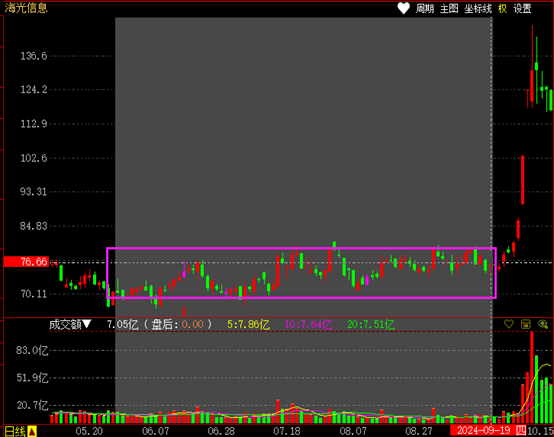
Task: Select the 5-day average value 5:7.86亿
Action: pyautogui.click(x=248, y=324)
